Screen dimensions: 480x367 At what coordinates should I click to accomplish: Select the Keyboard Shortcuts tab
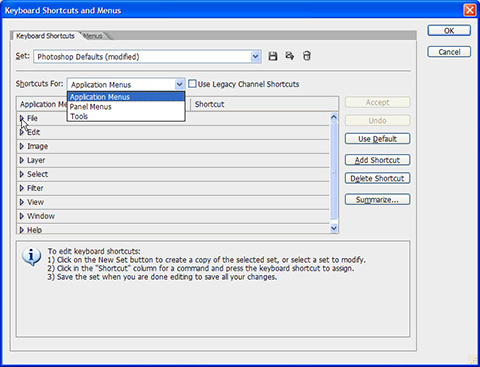(45, 36)
